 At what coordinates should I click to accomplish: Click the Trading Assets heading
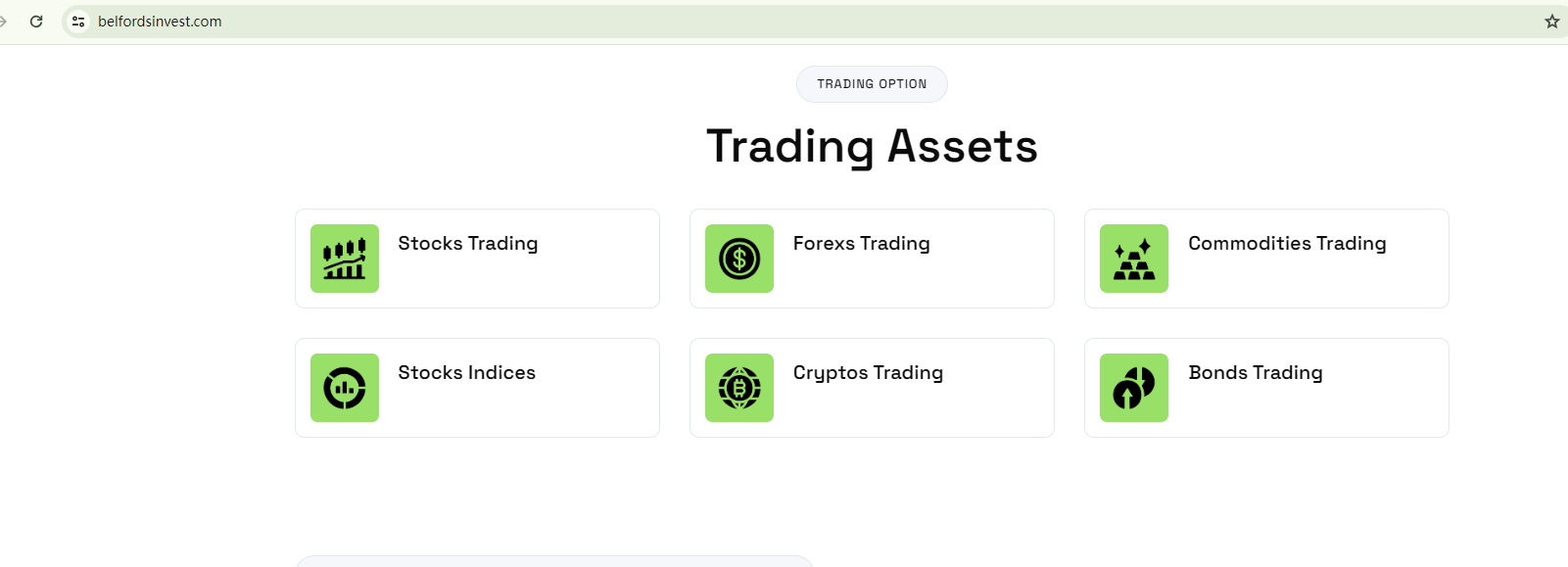tap(872, 147)
